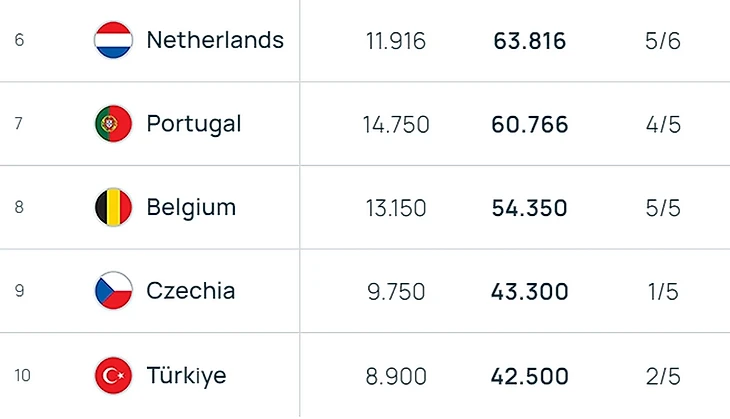Click Netherlands season points 11.916
This screenshot has width=730, height=419.
[396, 41]
